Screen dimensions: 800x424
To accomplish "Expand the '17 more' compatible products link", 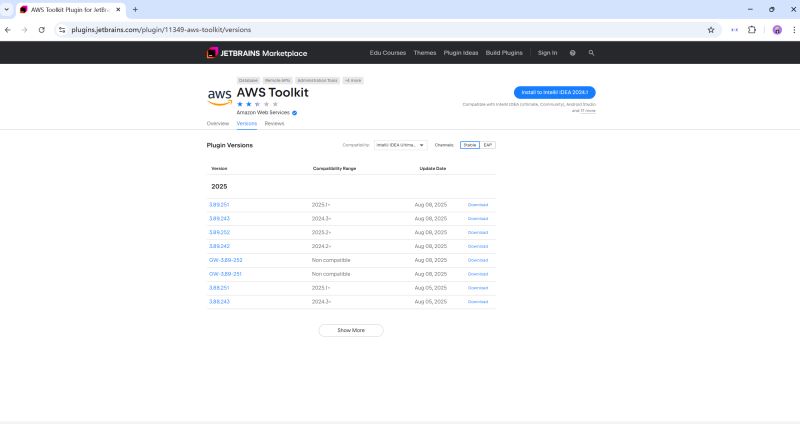I will click(588, 111).
